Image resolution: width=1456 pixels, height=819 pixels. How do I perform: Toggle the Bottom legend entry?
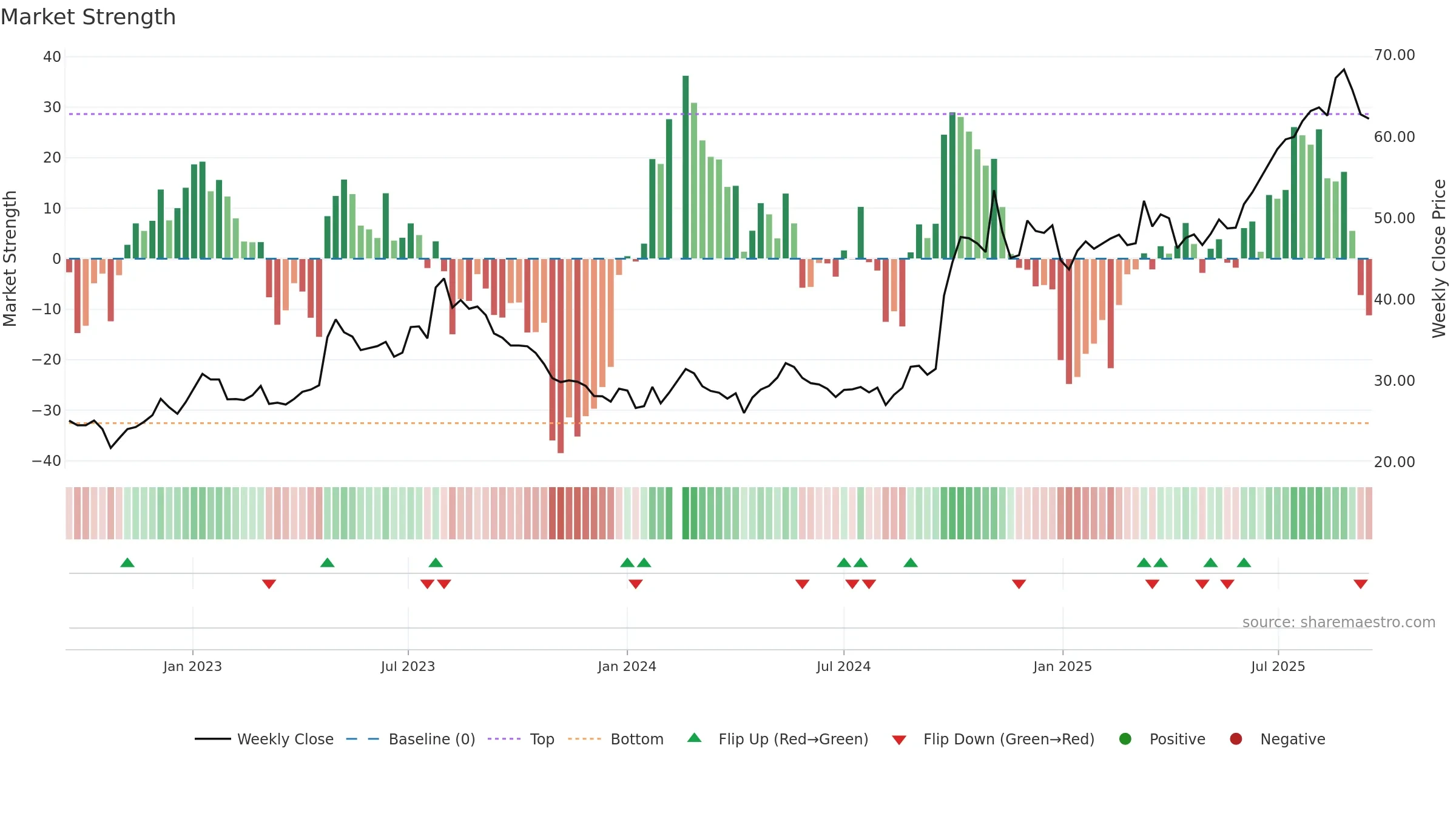(x=616, y=739)
